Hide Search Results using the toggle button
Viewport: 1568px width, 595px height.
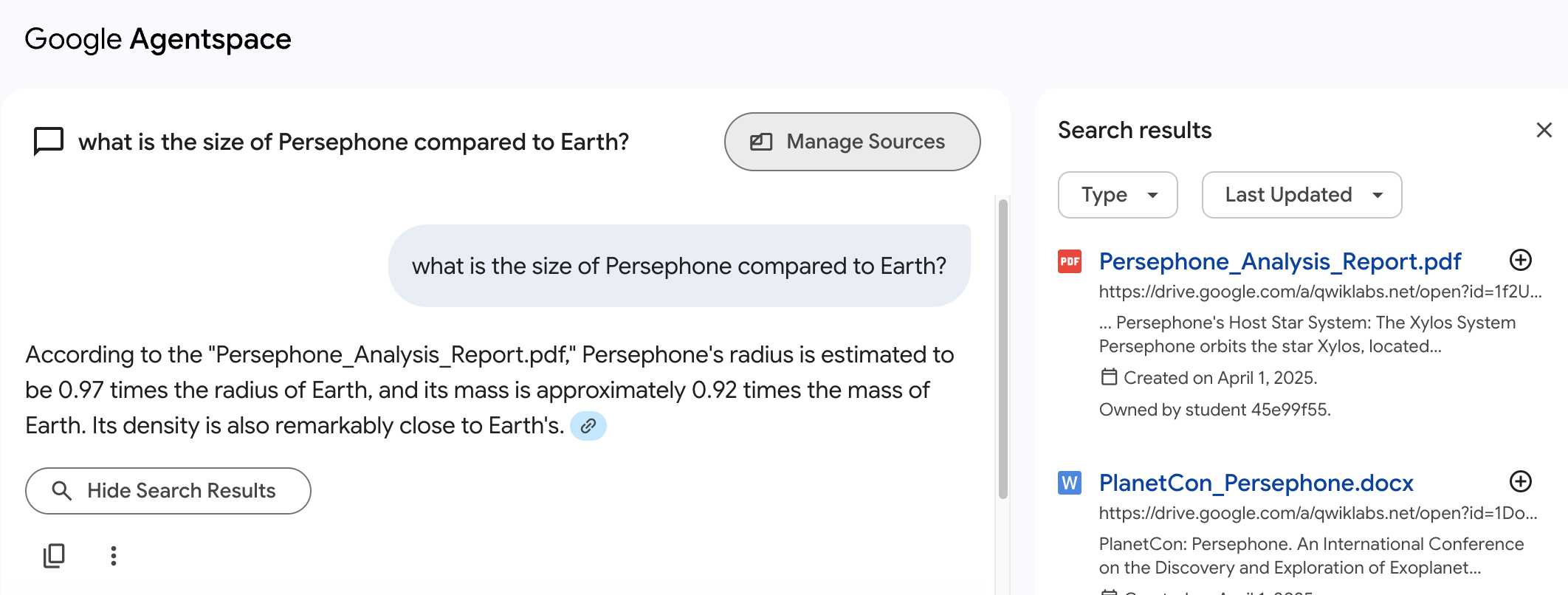click(x=168, y=491)
